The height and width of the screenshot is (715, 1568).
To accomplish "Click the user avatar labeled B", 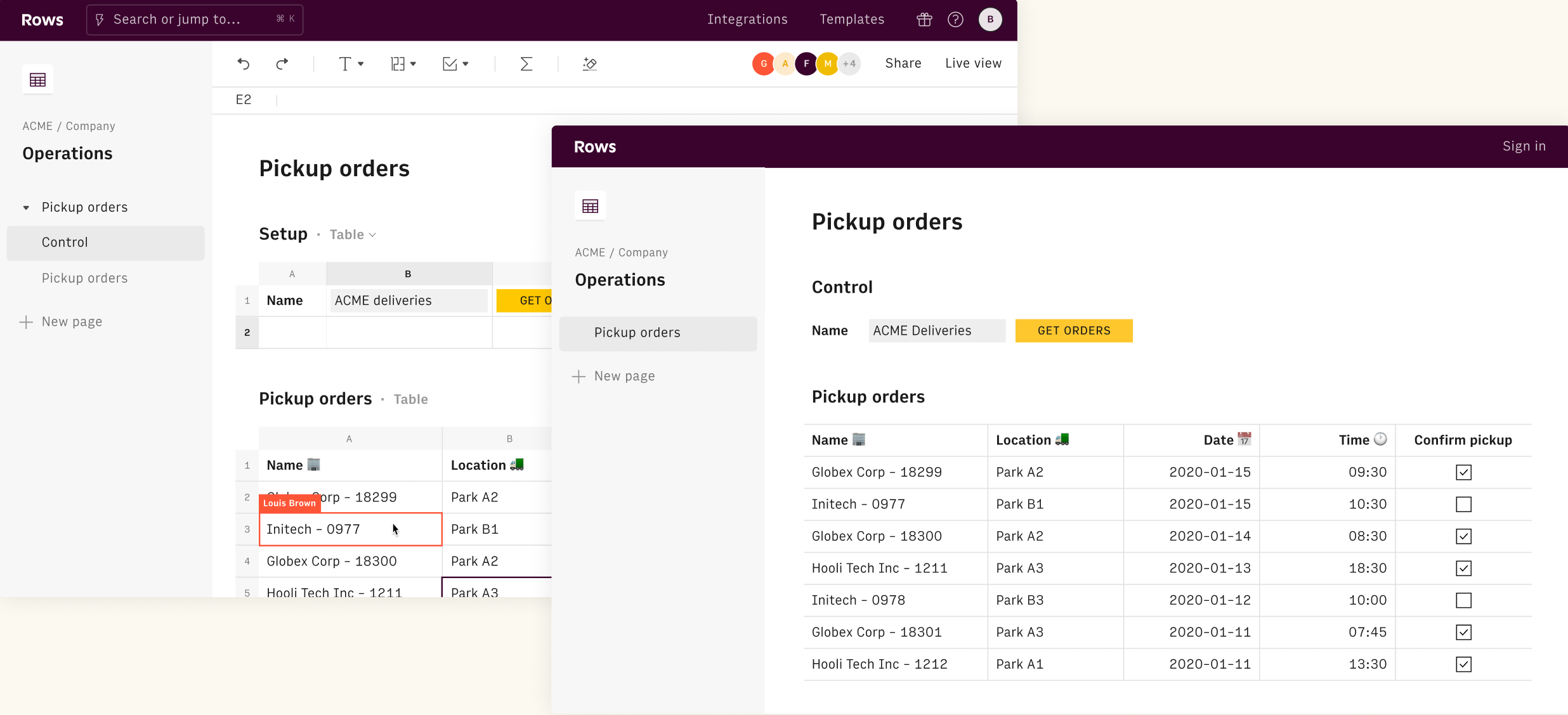I will 990,20.
